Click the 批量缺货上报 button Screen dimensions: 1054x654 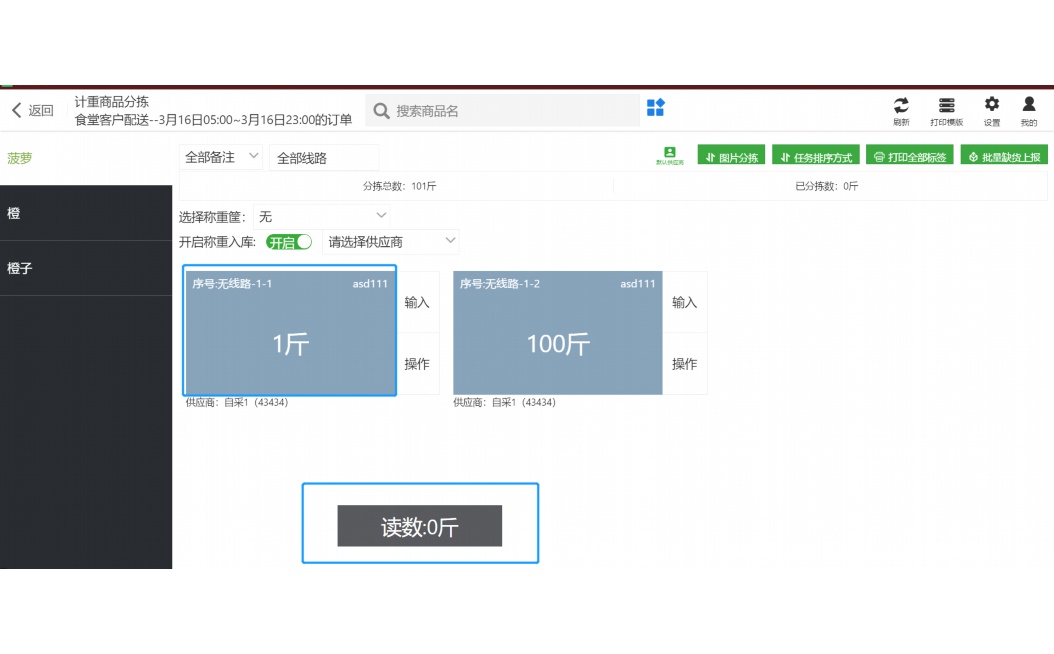tap(1004, 157)
